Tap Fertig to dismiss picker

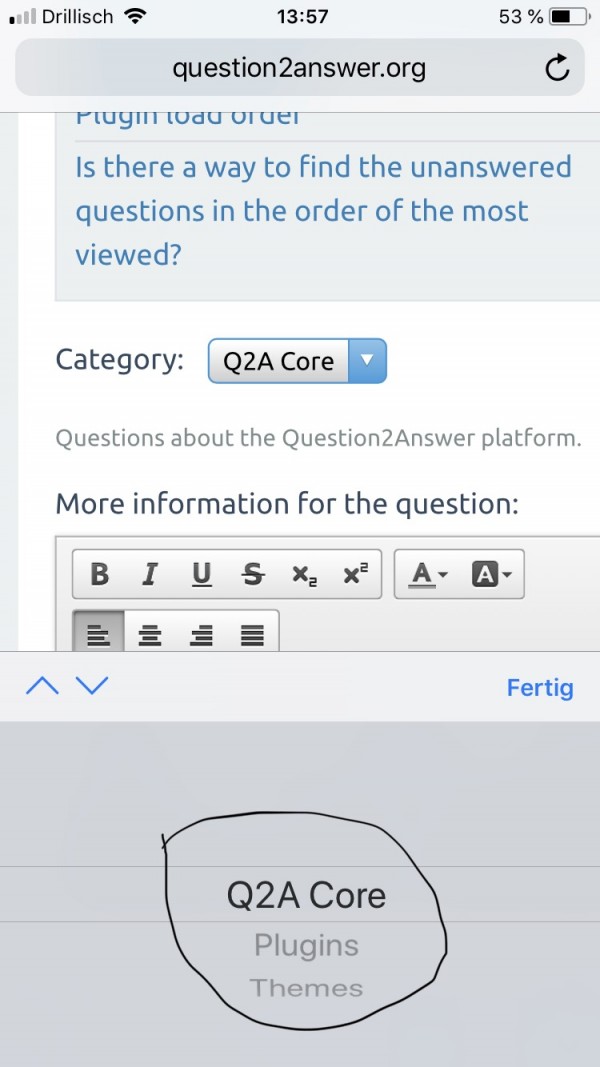coord(540,687)
